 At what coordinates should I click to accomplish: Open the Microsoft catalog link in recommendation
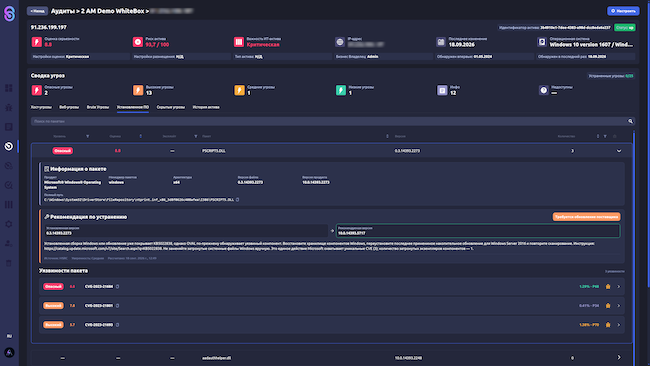click(x=103, y=249)
